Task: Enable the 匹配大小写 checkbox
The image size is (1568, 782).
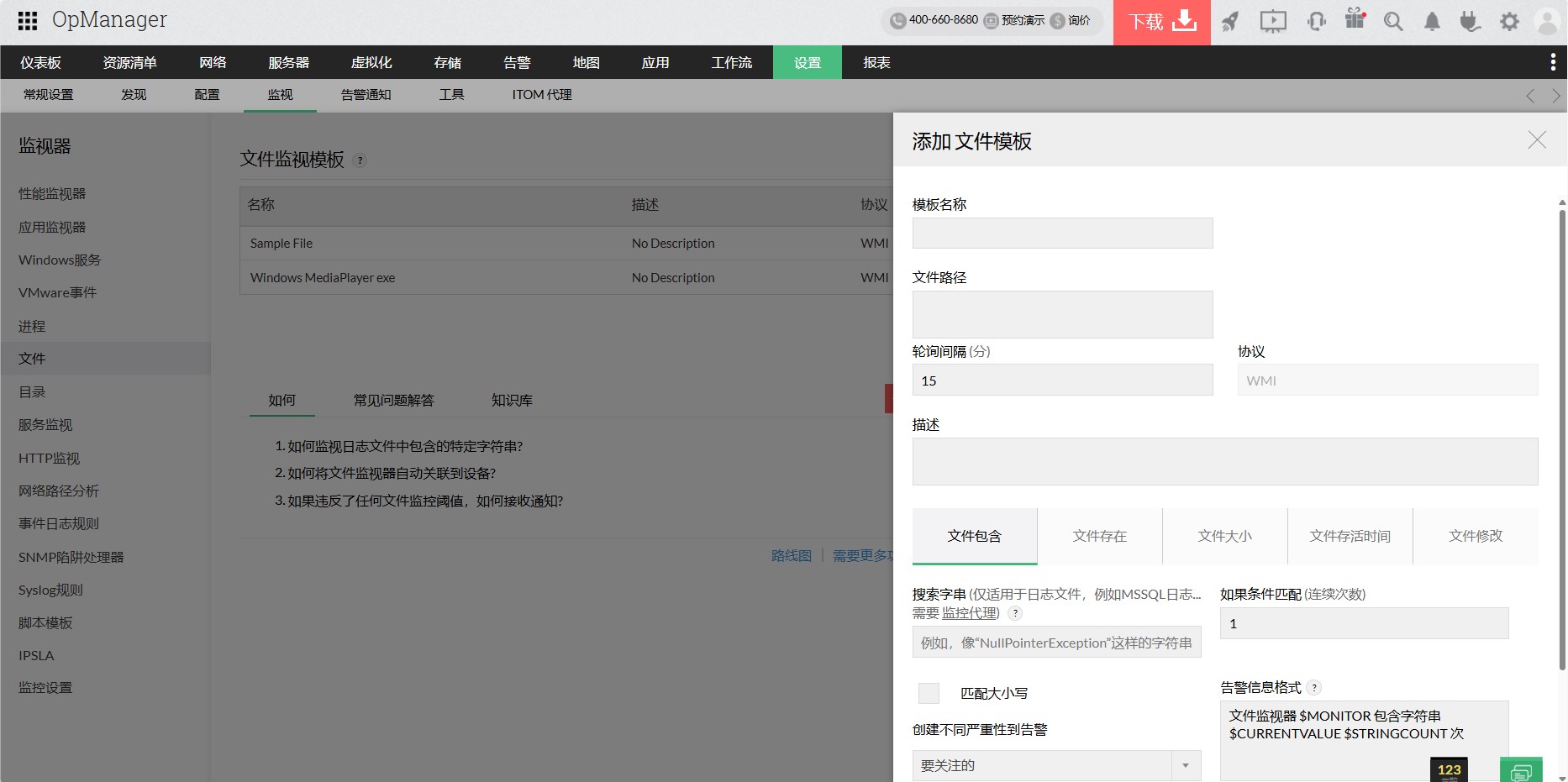Action: click(x=929, y=693)
